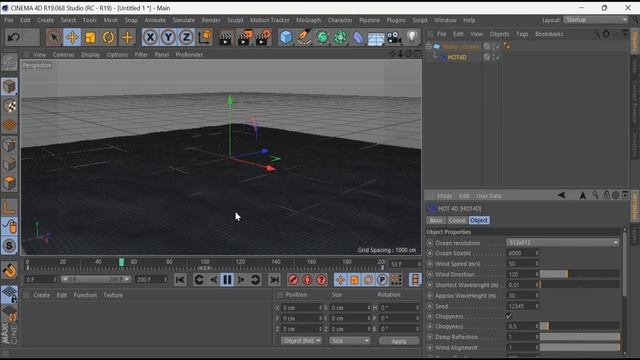Adjust the Chopyness amount slider

click(x=580, y=326)
